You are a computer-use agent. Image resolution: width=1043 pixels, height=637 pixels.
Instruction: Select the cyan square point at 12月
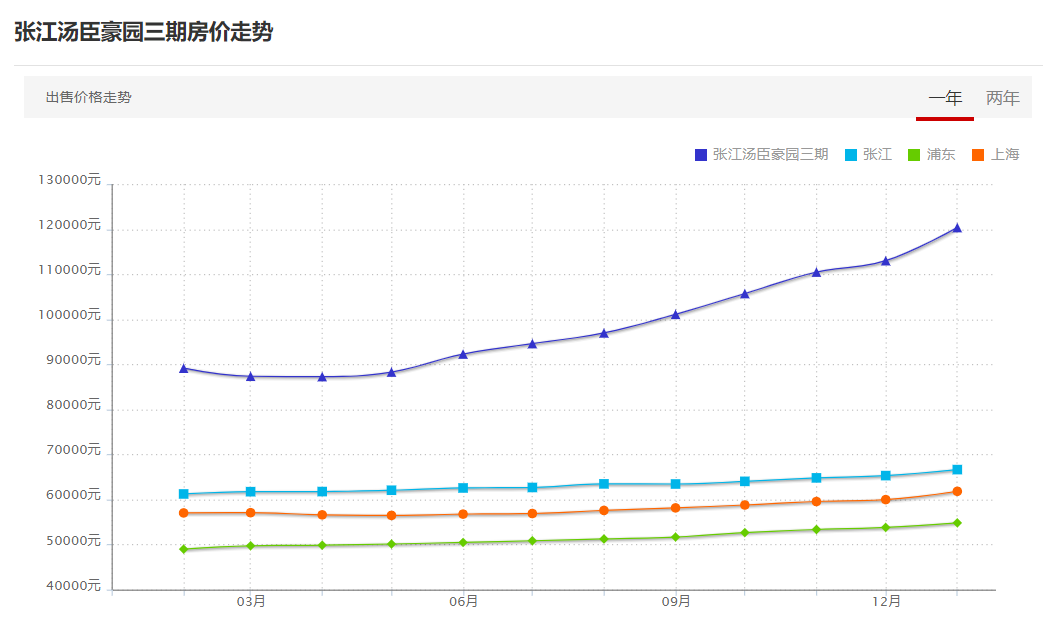point(885,475)
